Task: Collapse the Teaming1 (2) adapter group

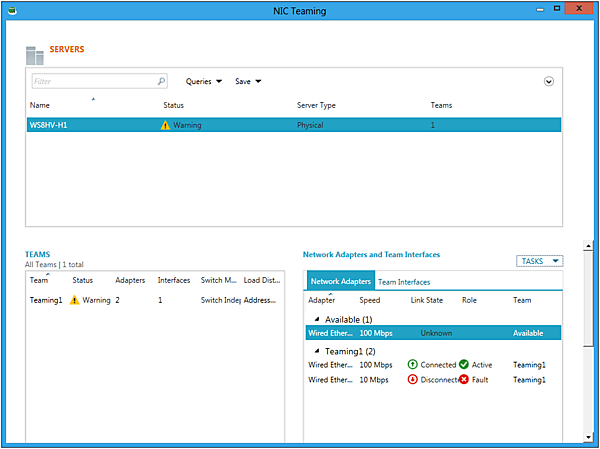Action: click(x=315, y=352)
